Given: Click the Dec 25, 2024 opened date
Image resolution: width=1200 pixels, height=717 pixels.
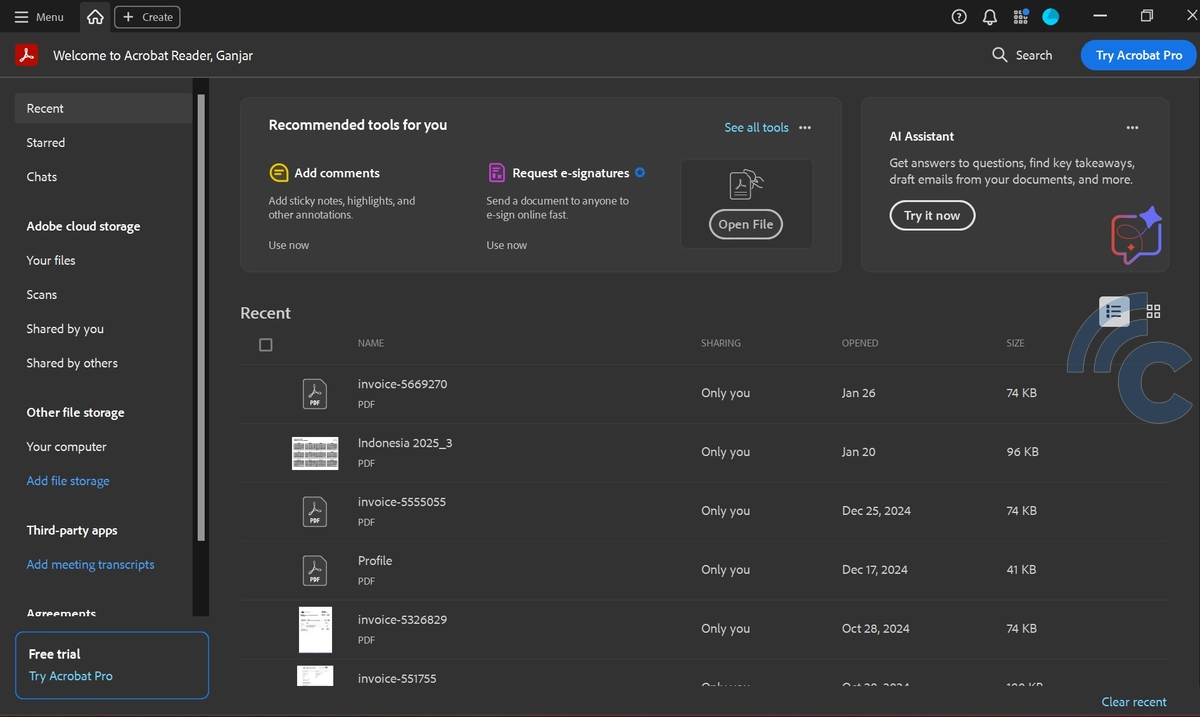Looking at the screenshot, I should click(876, 511).
